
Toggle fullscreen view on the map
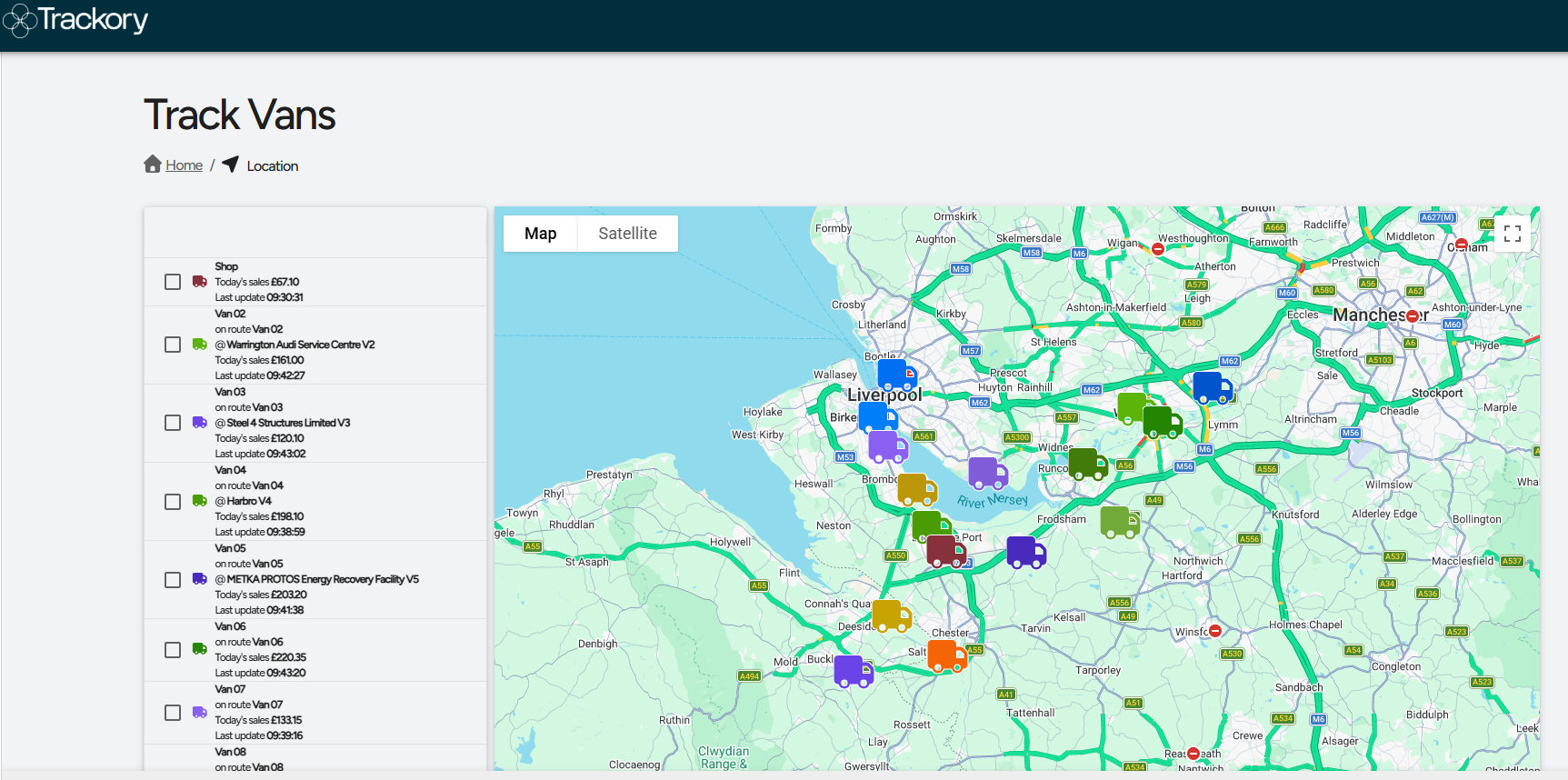pos(1513,233)
